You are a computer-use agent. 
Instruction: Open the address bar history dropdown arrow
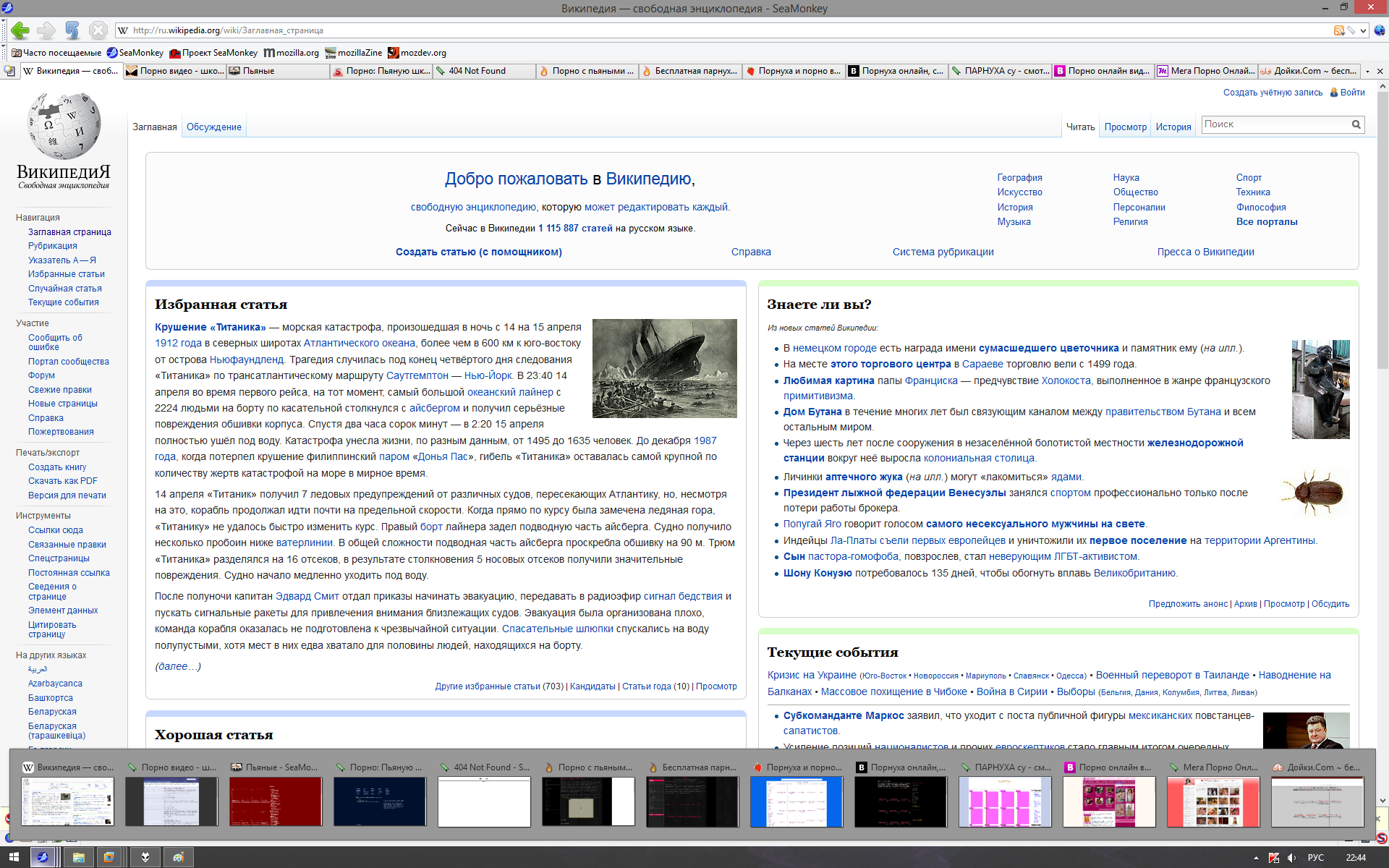point(1363,30)
